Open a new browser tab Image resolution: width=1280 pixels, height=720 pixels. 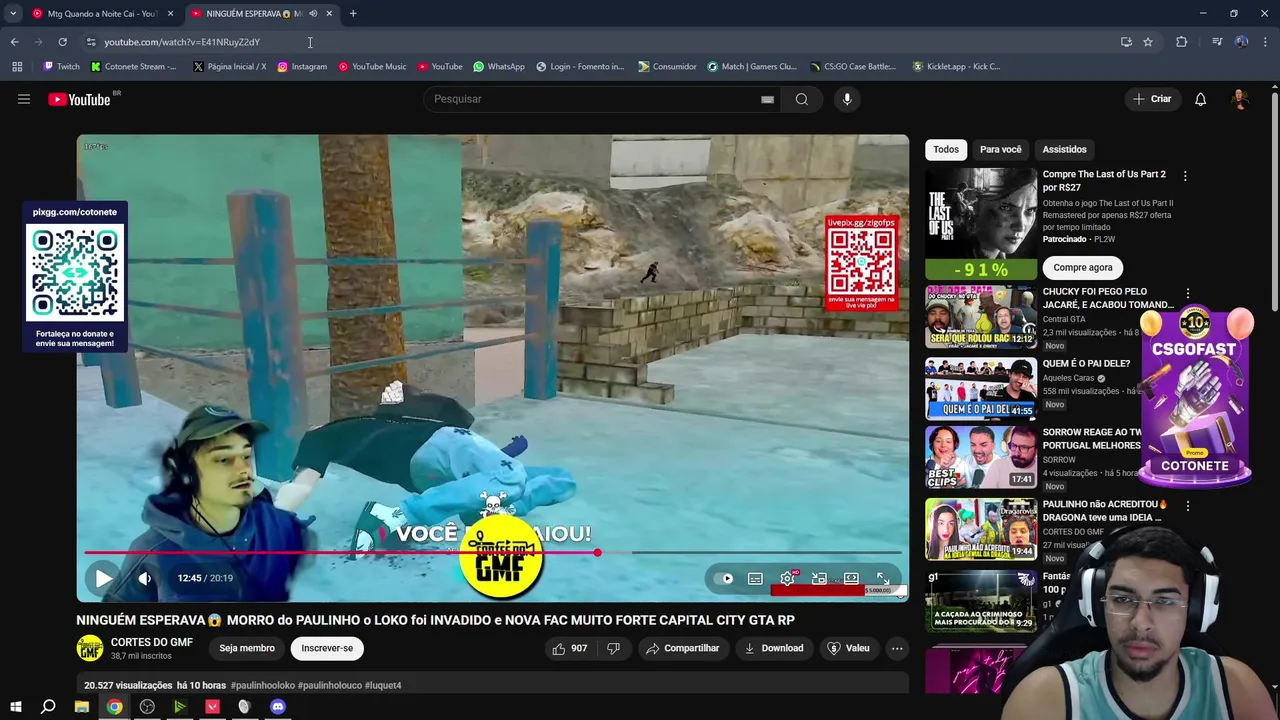coord(353,13)
